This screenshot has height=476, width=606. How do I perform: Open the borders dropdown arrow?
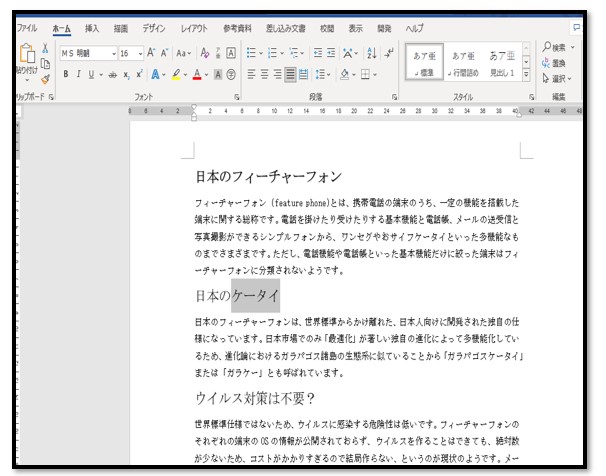tap(375, 75)
